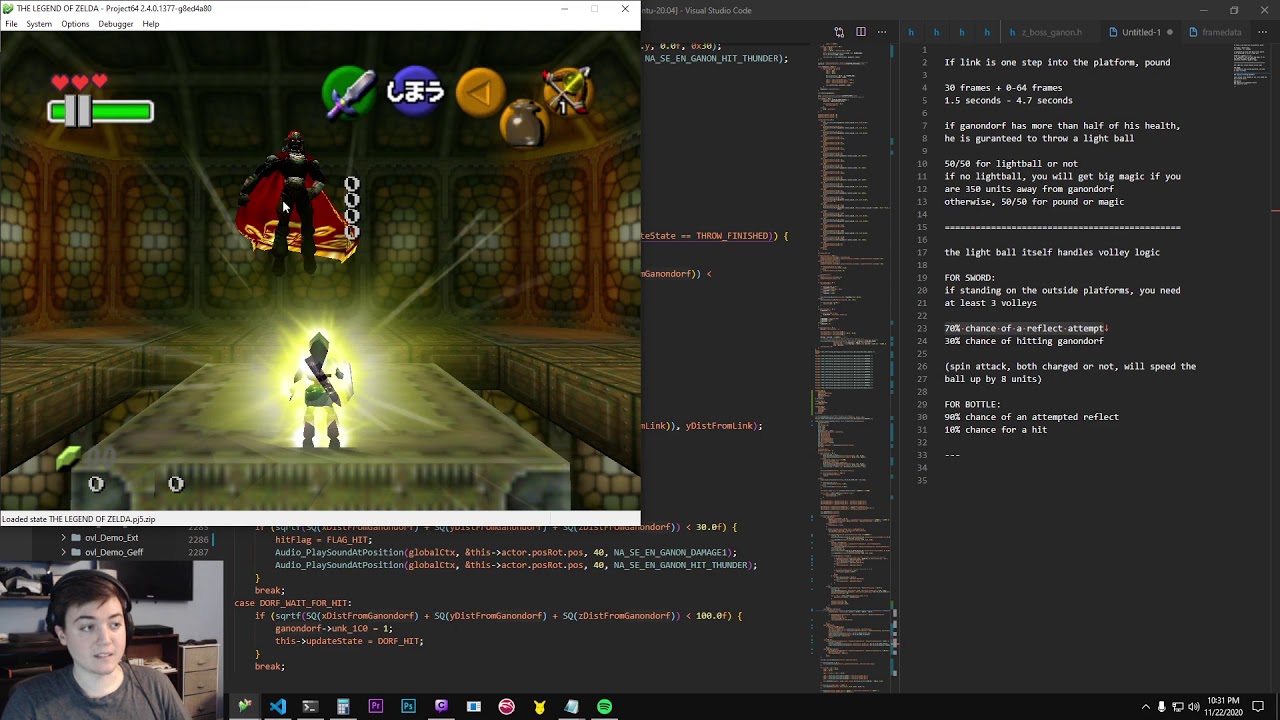1280x720 pixels.
Task: Select the ovl_Demo_Ext tree item
Action: 111,538
